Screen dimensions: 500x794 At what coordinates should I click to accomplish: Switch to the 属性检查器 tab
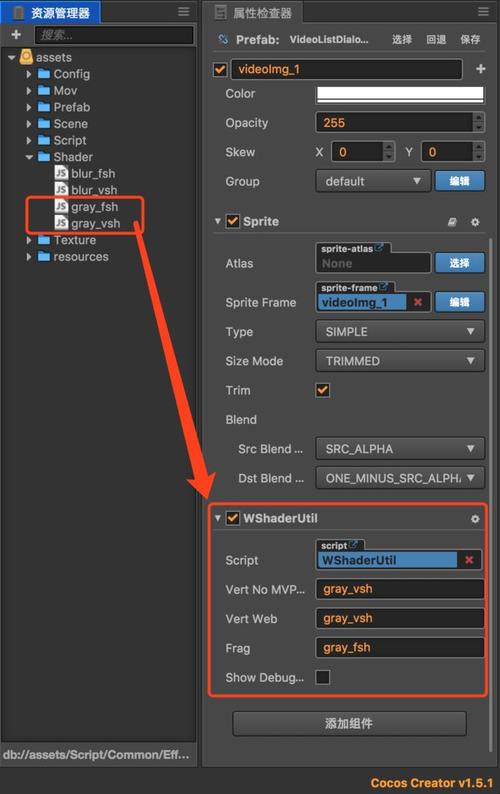253,13
